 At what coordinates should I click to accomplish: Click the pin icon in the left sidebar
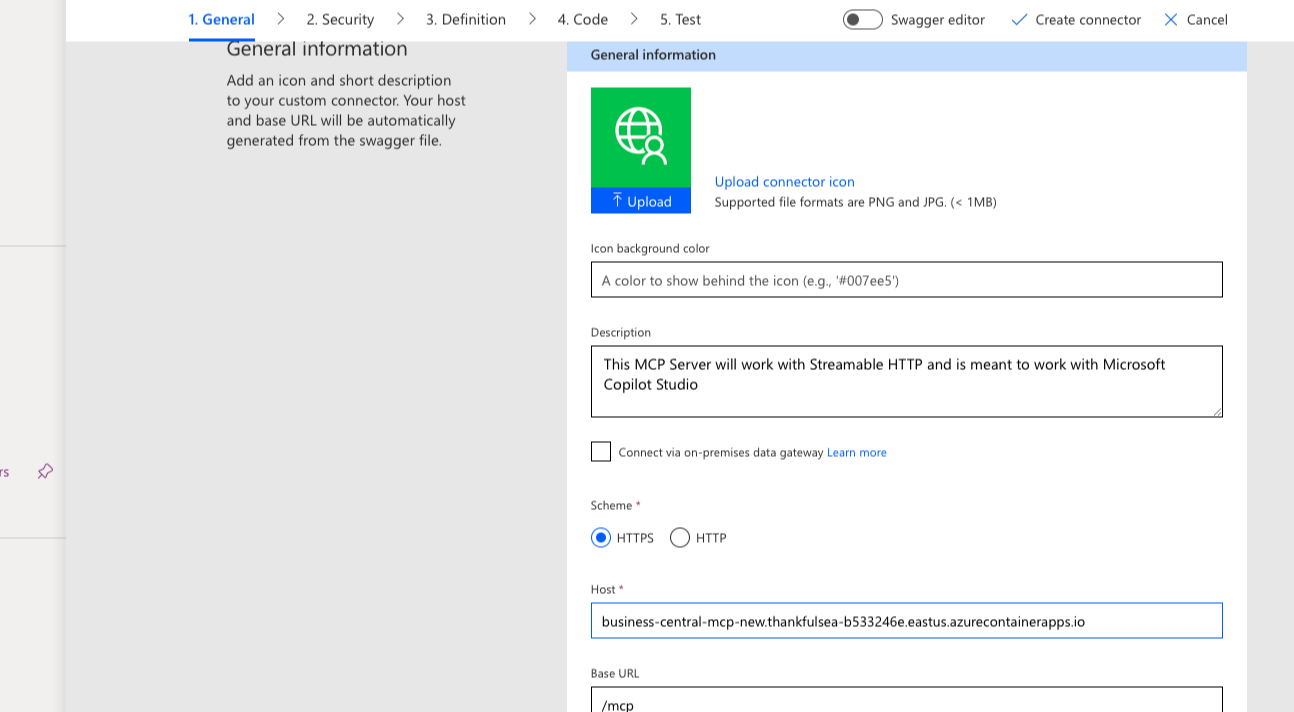[x=44, y=471]
